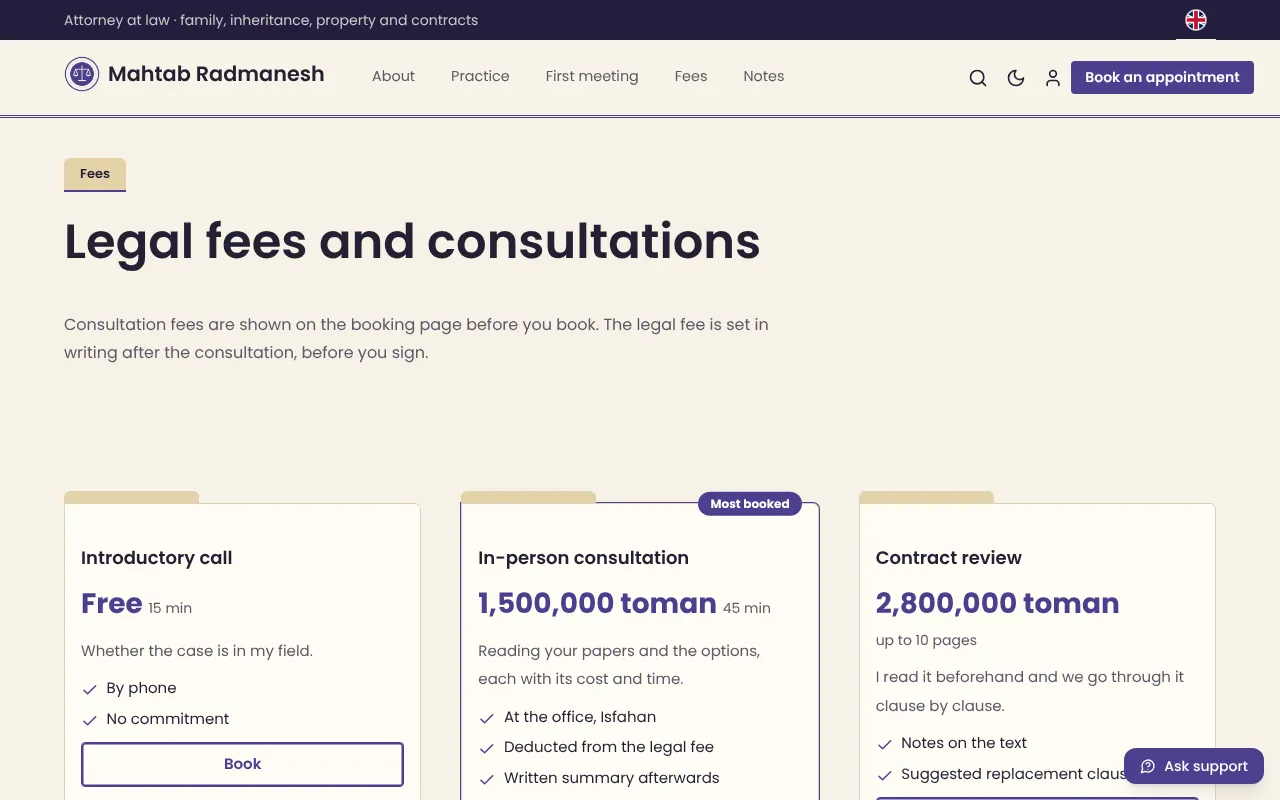Image resolution: width=1280 pixels, height=800 pixels.
Task: Toggle dark mode with the moon icon
Action: (1016, 78)
